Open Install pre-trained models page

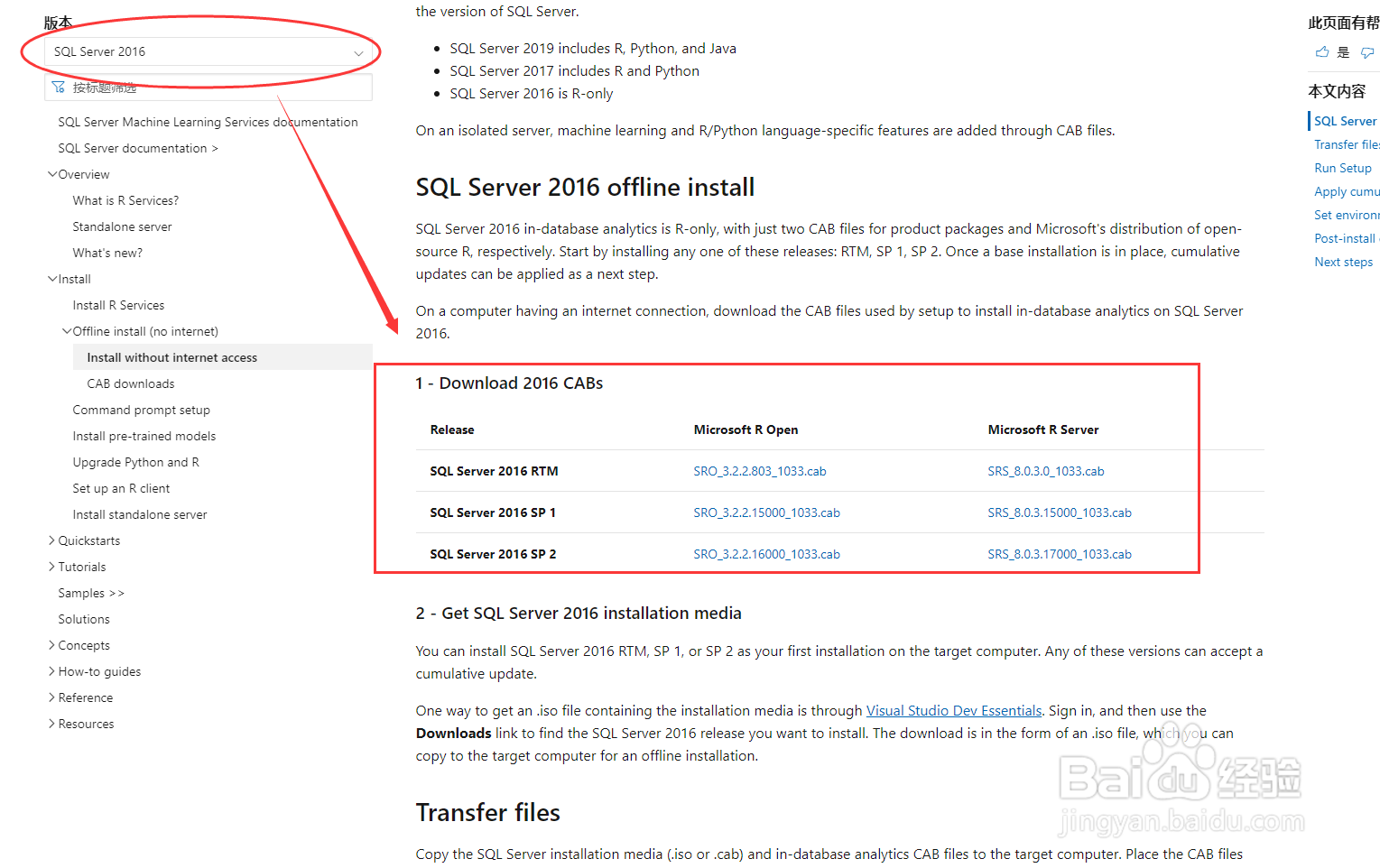click(144, 436)
